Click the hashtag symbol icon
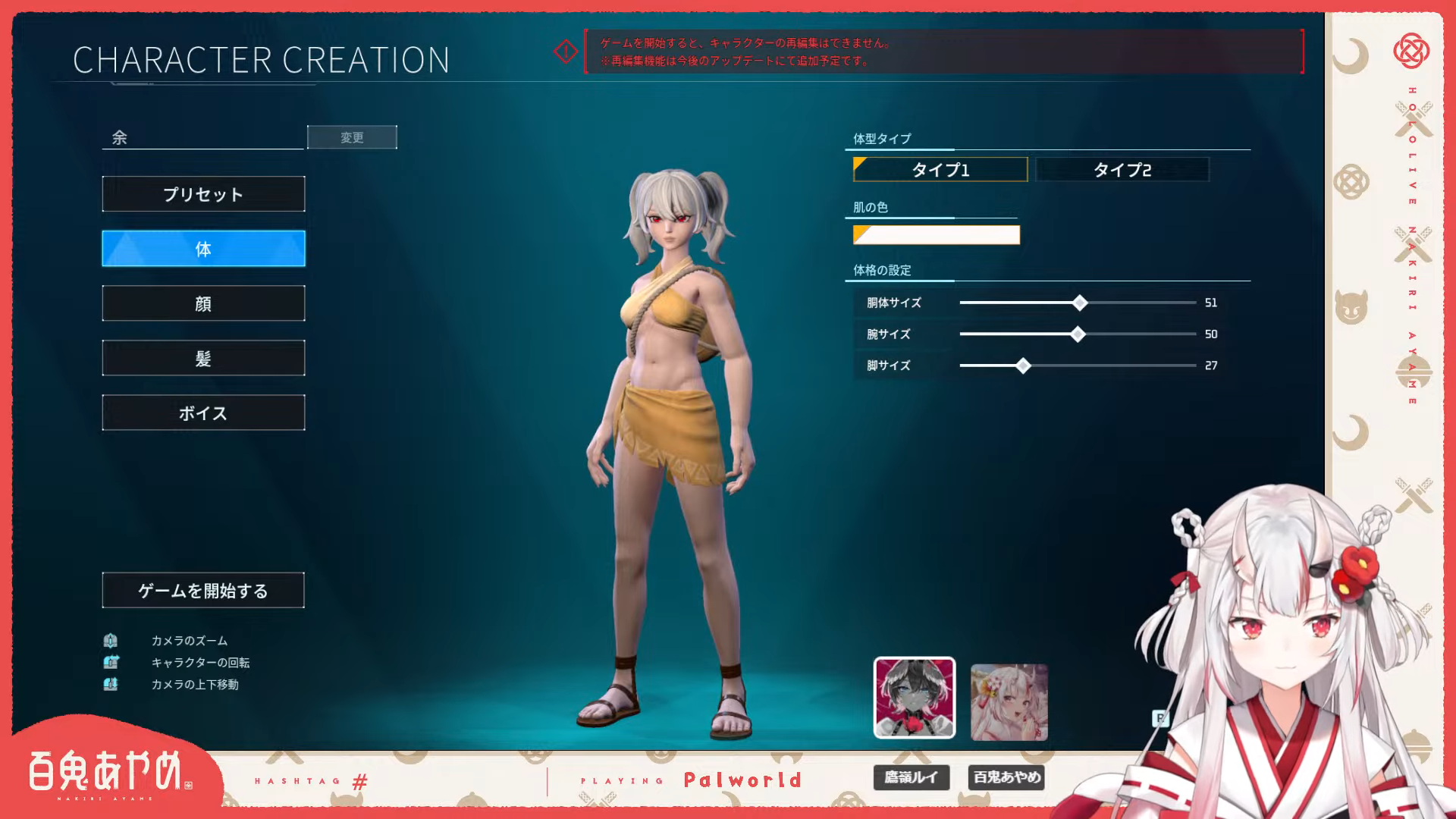 [x=360, y=781]
